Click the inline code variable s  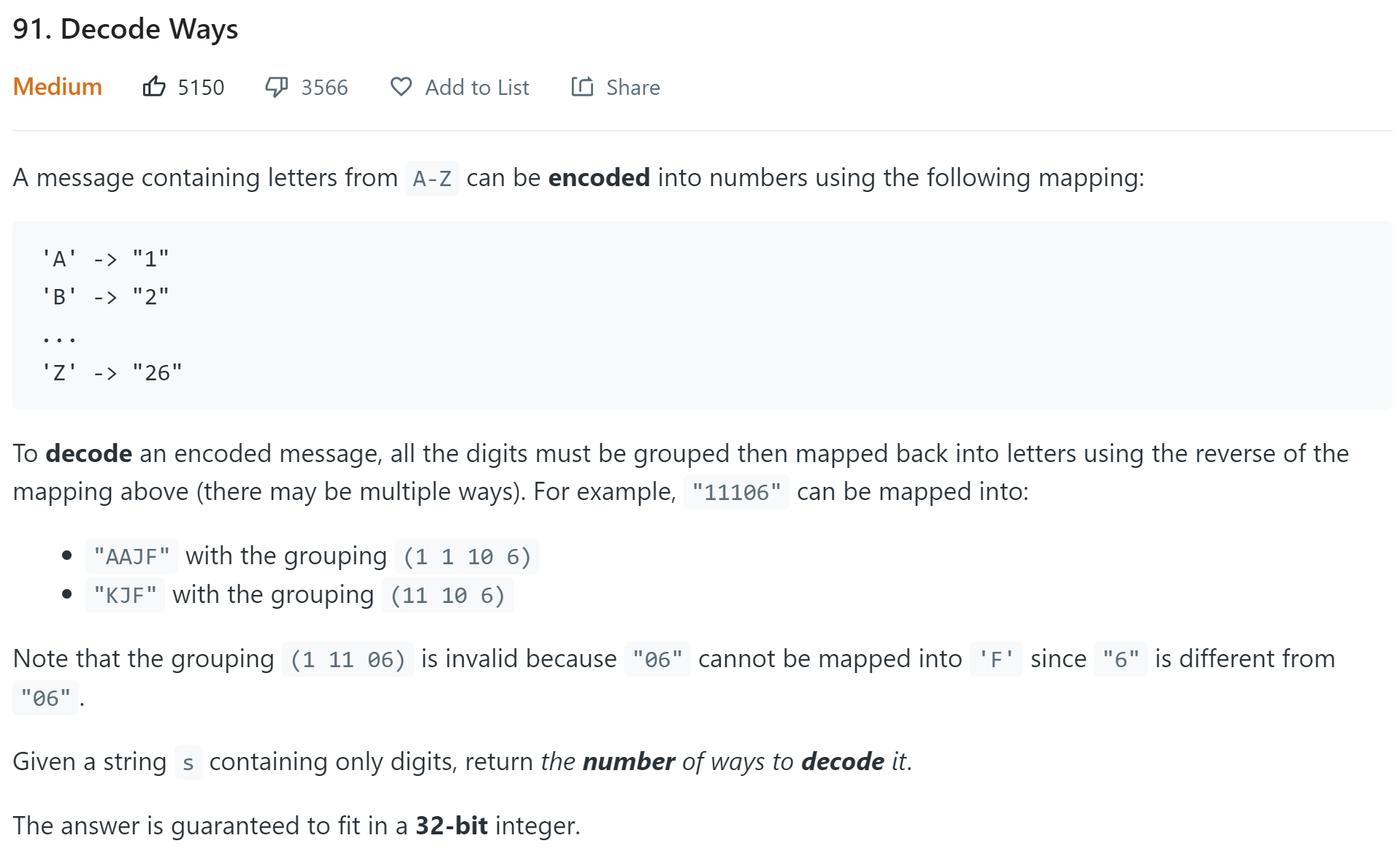tap(188, 763)
